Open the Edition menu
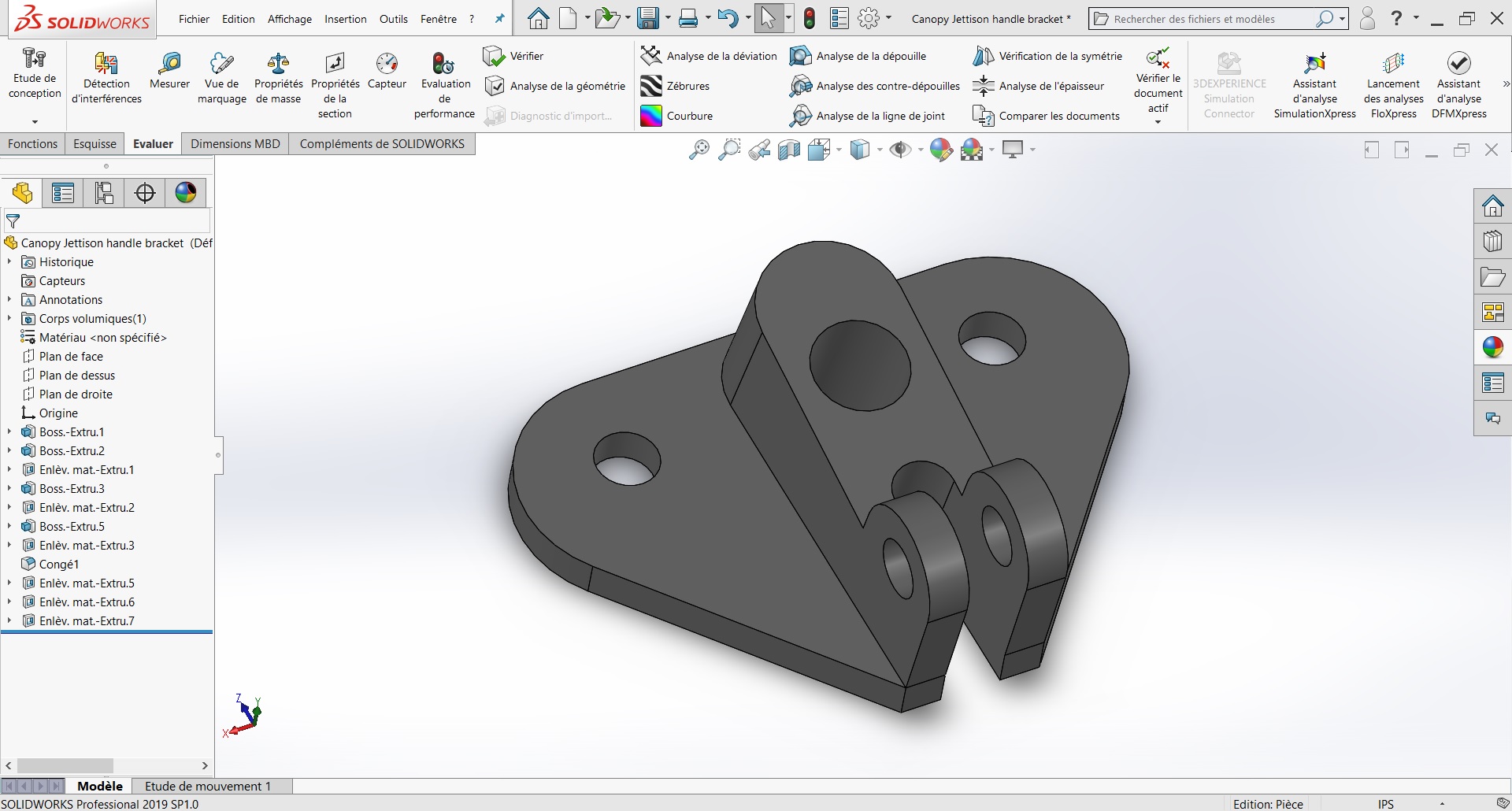This screenshot has width=1512, height=811. point(238,19)
